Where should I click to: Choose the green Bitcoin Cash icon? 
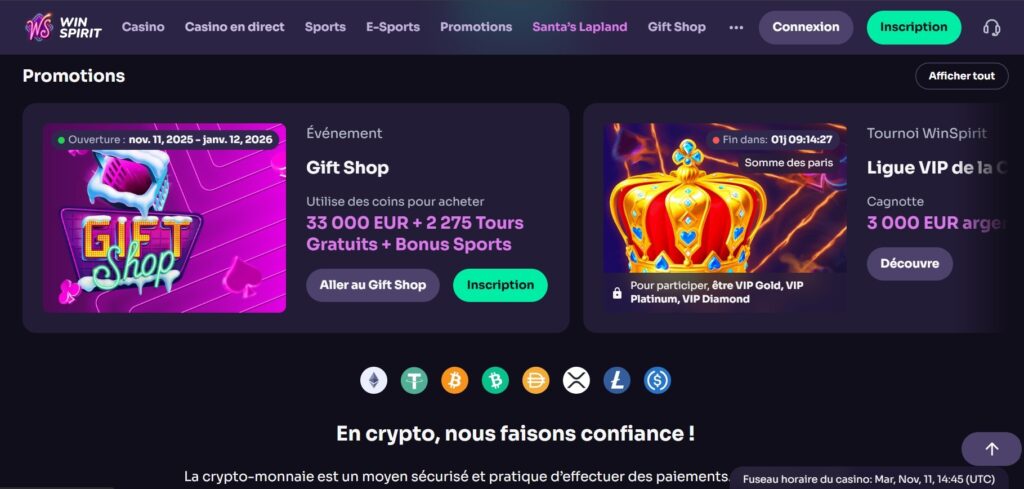(x=495, y=380)
